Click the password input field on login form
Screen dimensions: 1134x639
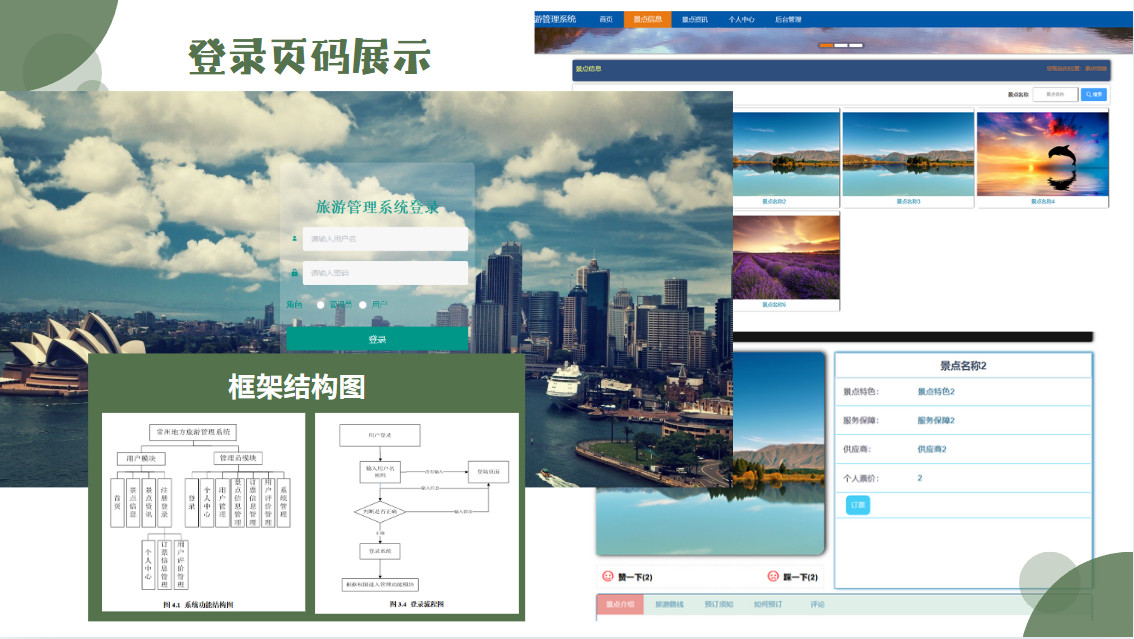(385, 273)
